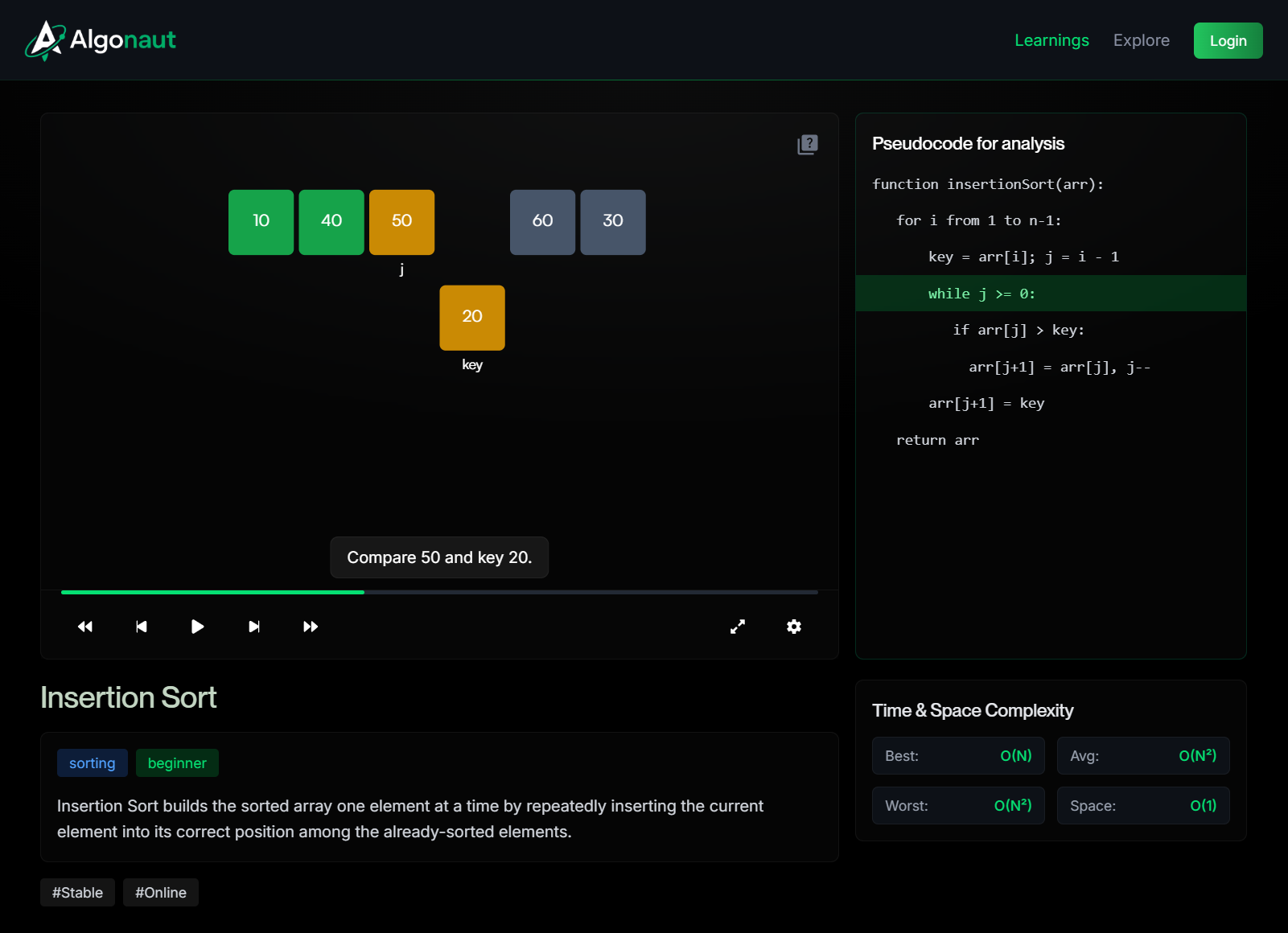Seek on the animation progress bar
Screen dimensions: 1288x933
[x=439, y=592]
